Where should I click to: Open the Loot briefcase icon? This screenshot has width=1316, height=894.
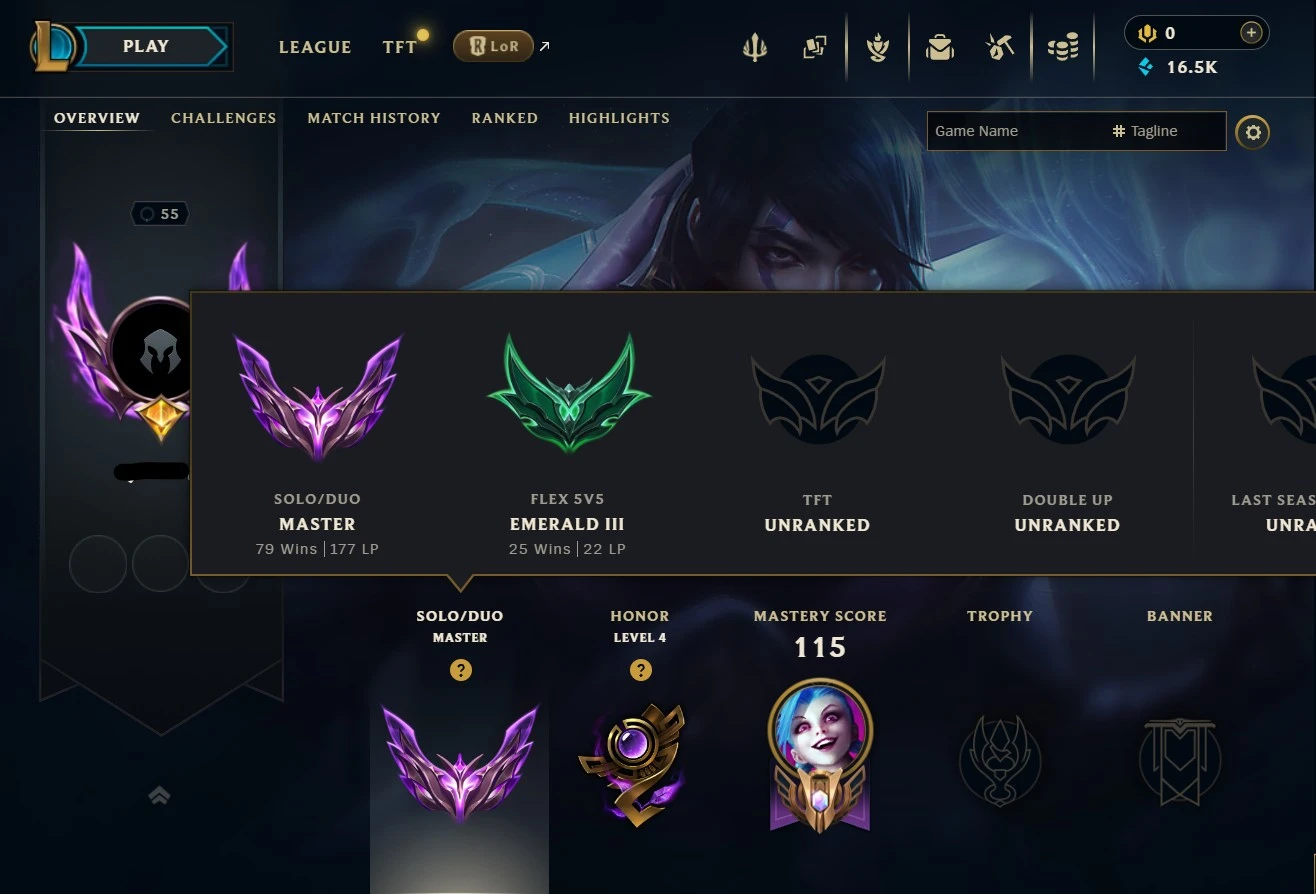(940, 47)
